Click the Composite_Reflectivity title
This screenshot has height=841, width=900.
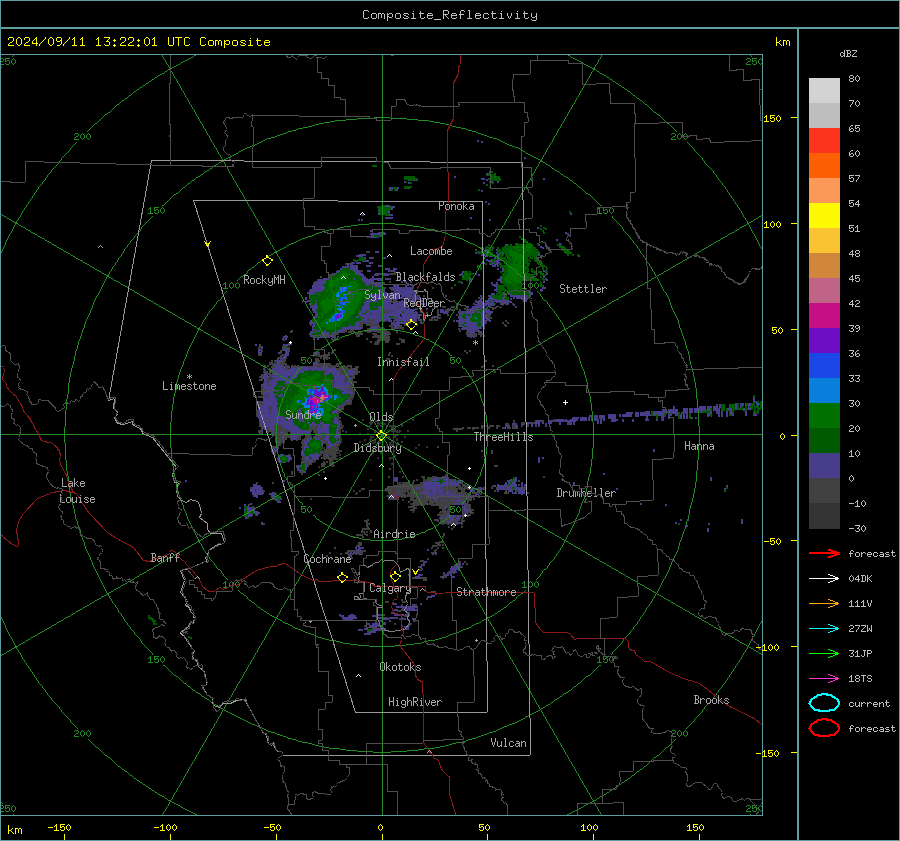[x=450, y=15]
